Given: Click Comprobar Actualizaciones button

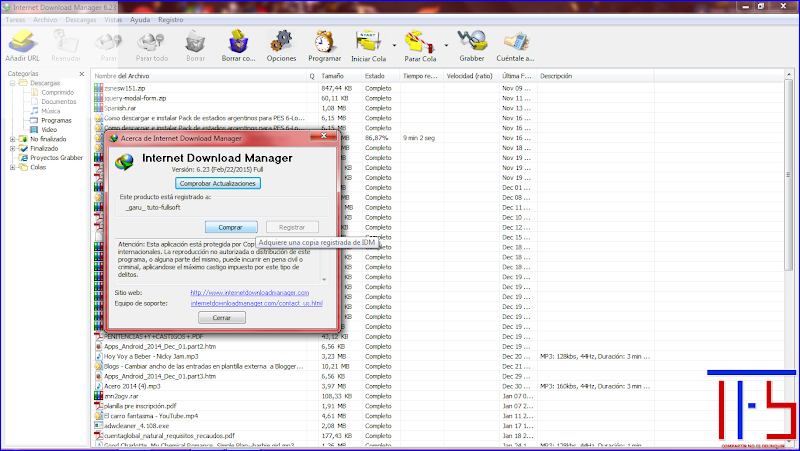Looking at the screenshot, I should point(217,183).
